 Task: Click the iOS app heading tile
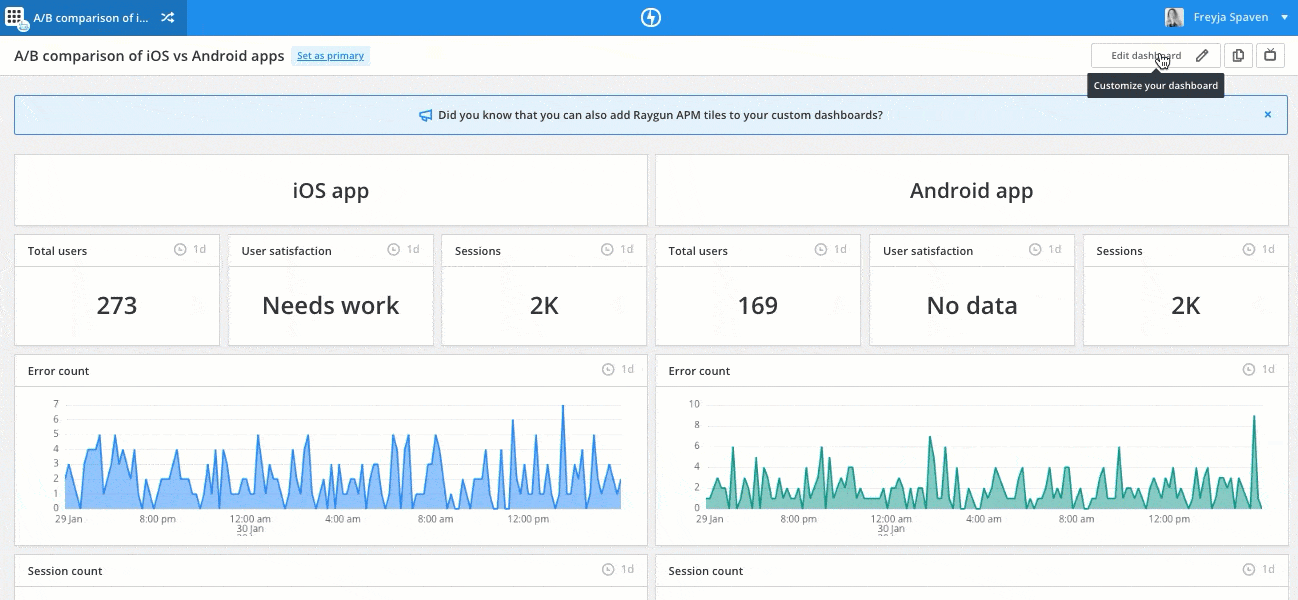point(331,190)
